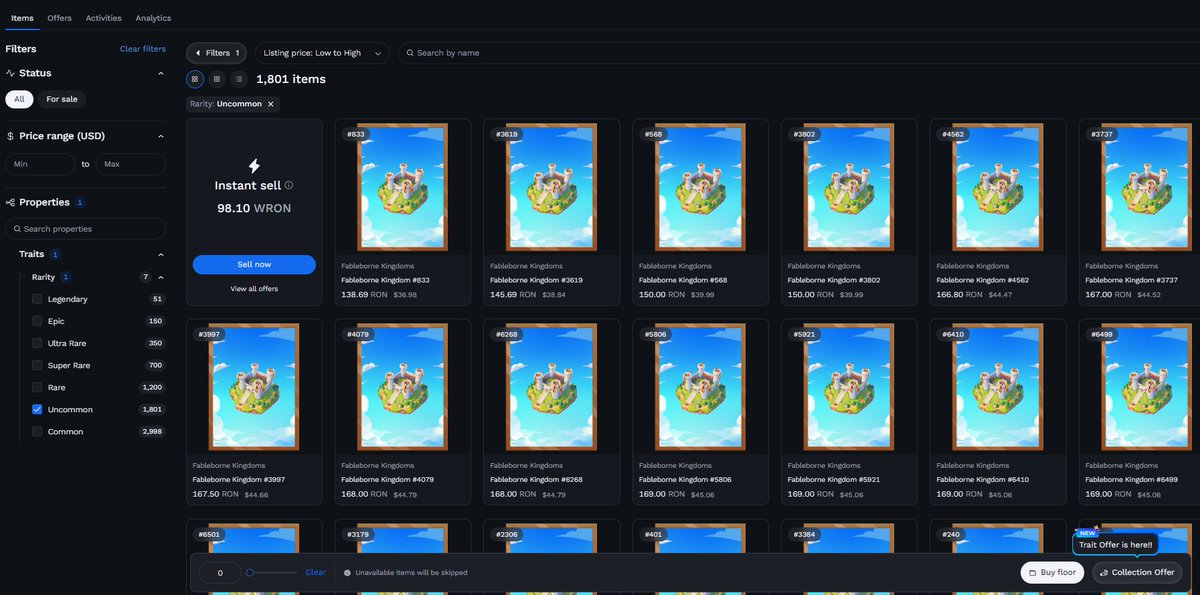Check the Super Rare checkbox
This screenshot has width=1200, height=595.
(37, 365)
